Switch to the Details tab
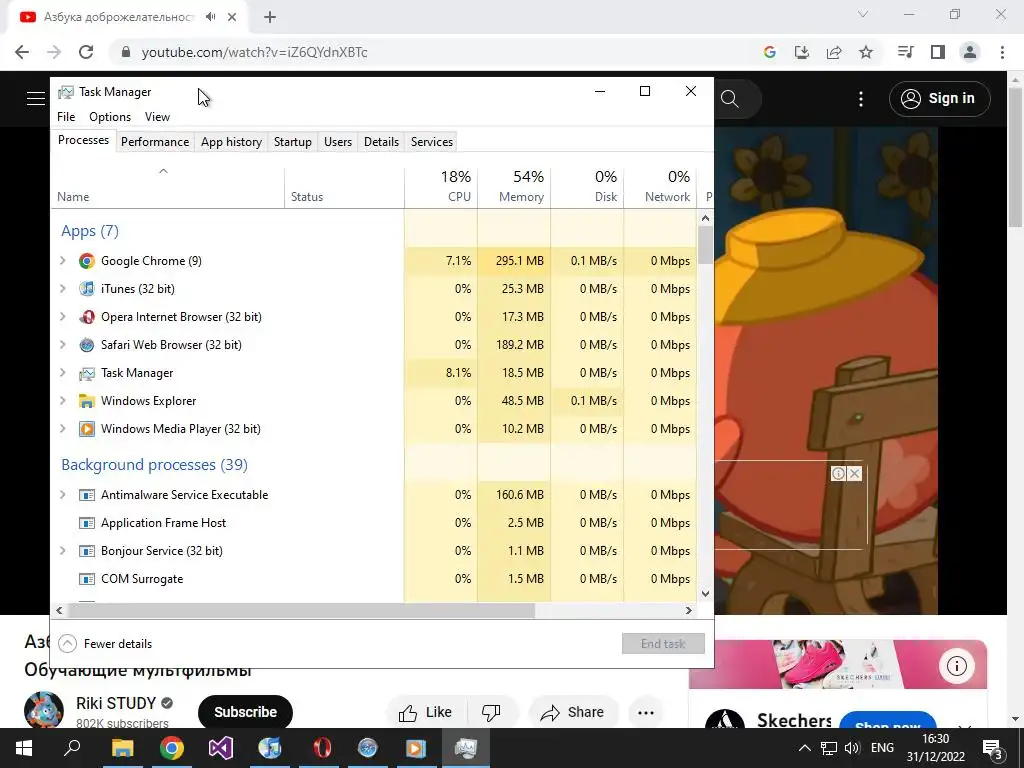Viewport: 1024px width, 768px height. (x=381, y=142)
